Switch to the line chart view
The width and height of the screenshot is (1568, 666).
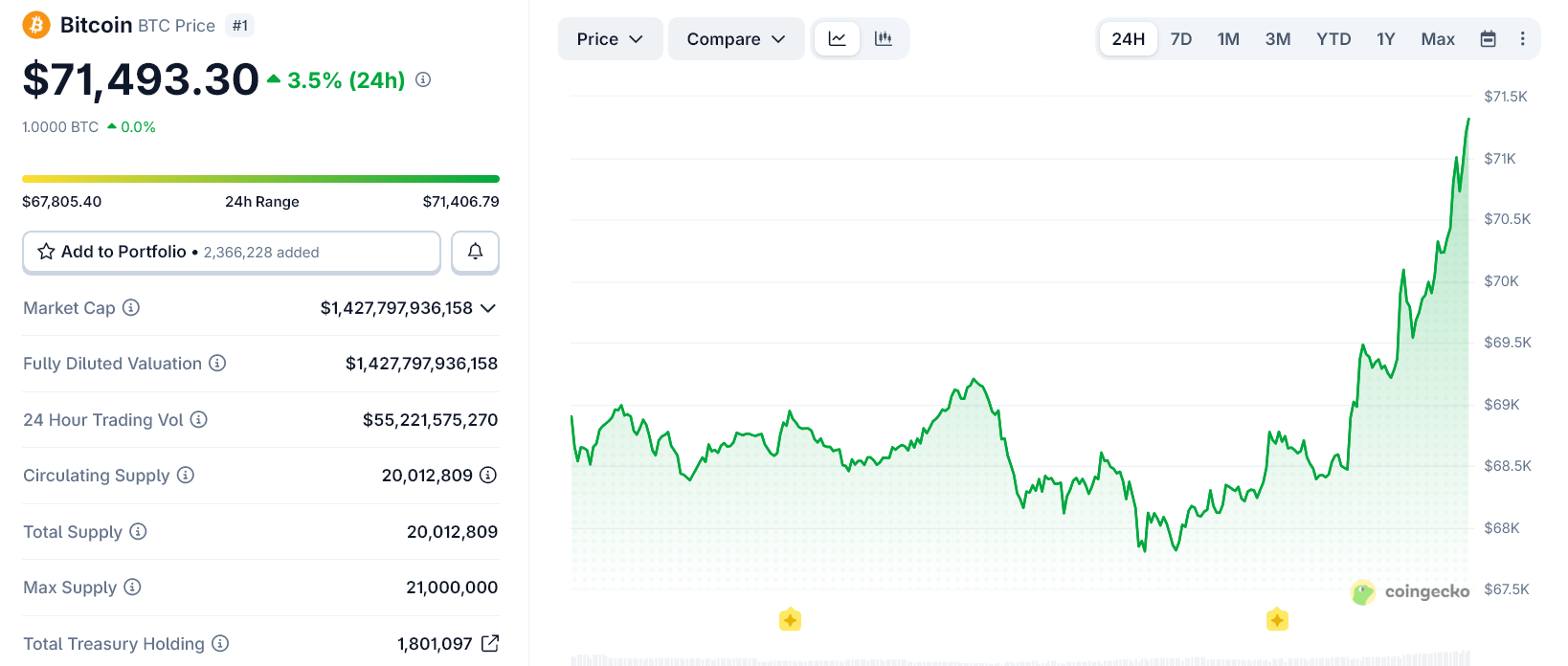[x=837, y=39]
